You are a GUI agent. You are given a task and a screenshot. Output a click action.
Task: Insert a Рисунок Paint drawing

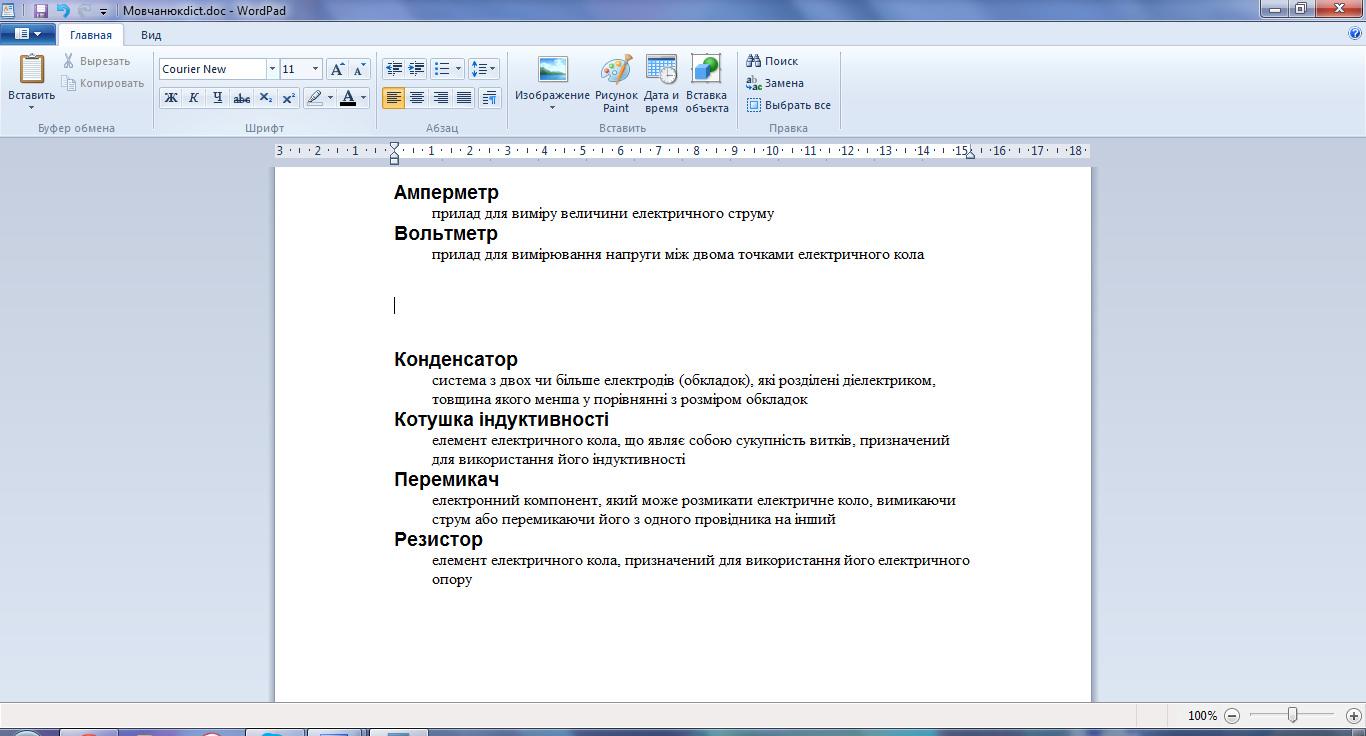click(x=616, y=84)
